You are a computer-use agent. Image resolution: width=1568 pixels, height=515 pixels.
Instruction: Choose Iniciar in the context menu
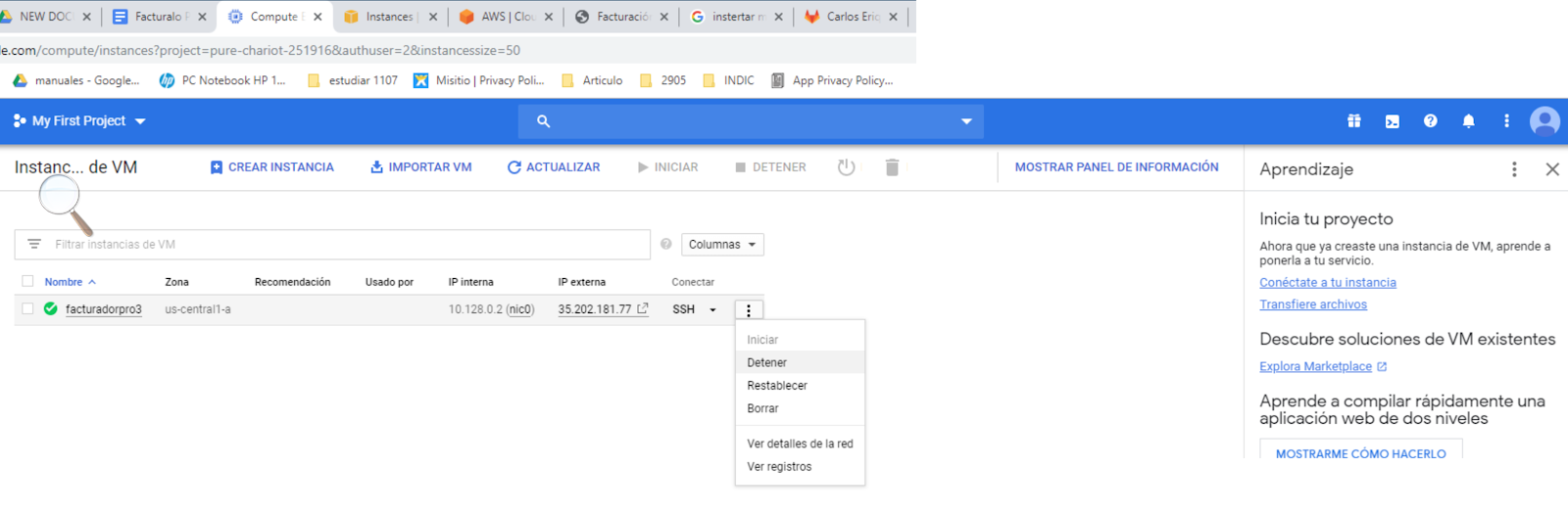800,340
